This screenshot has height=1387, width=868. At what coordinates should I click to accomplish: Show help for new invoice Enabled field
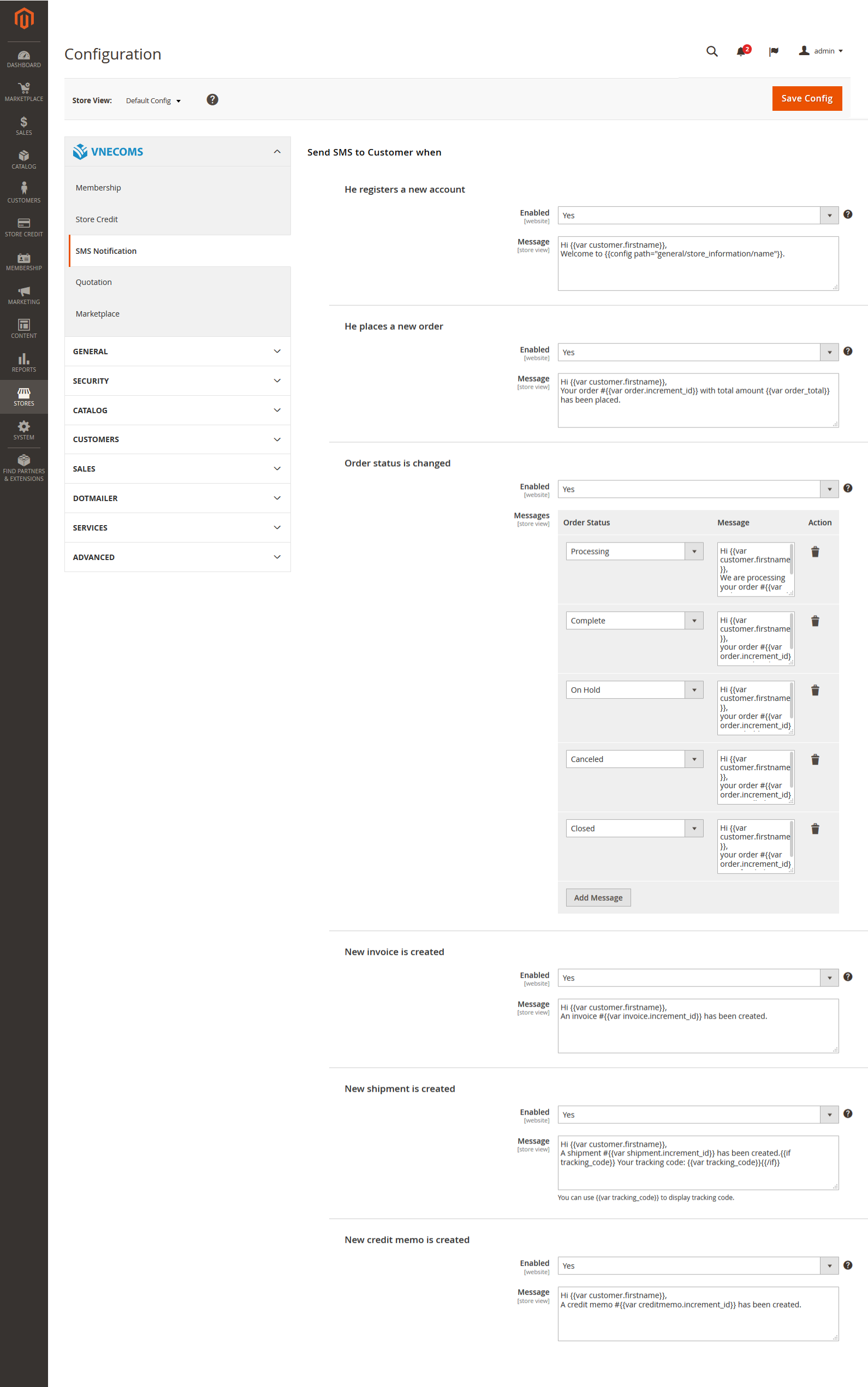847,977
